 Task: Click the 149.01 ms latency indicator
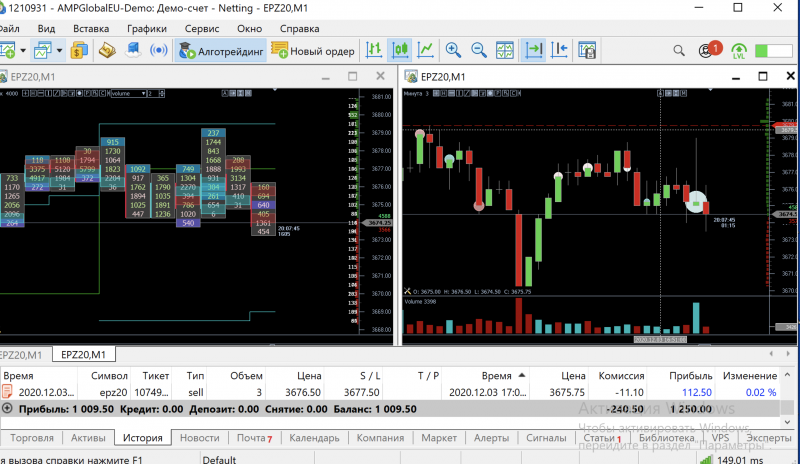(x=740, y=460)
